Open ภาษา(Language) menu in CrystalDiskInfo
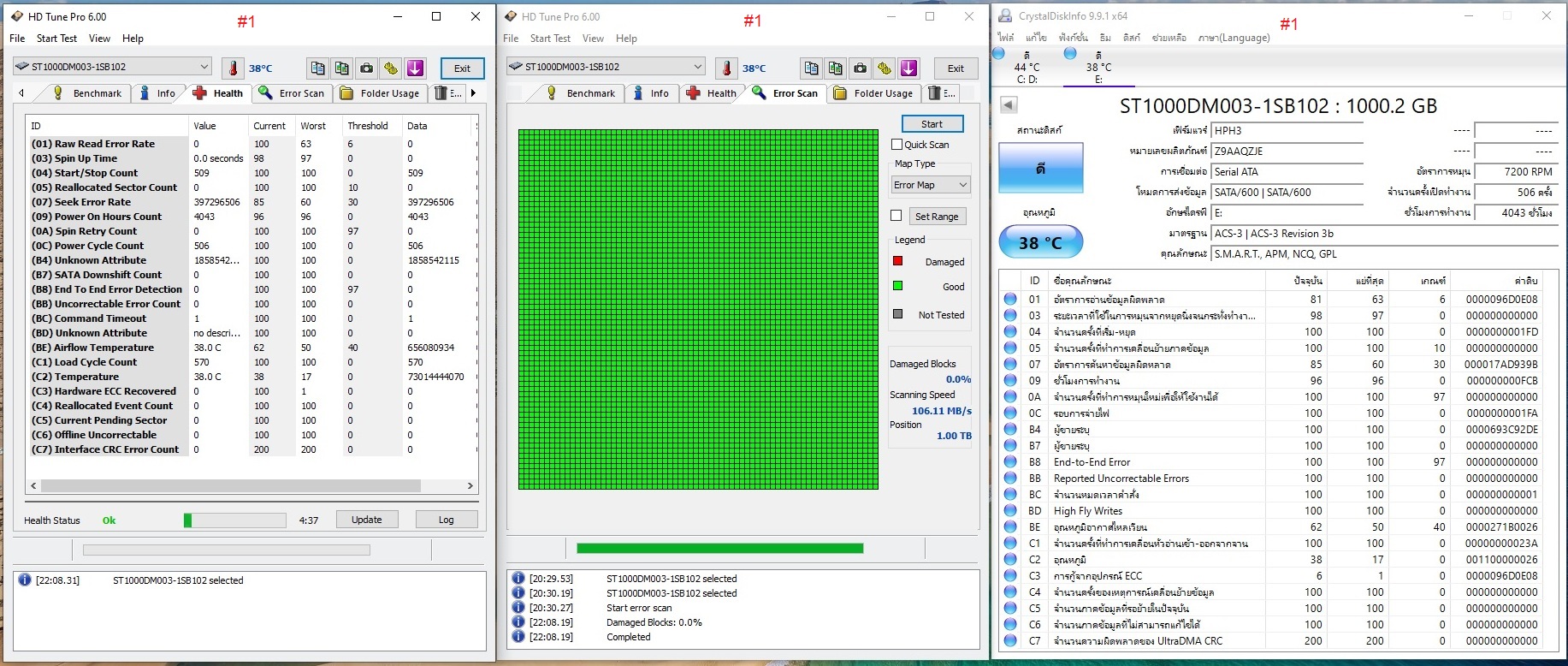Image resolution: width=1568 pixels, height=666 pixels. [1234, 38]
